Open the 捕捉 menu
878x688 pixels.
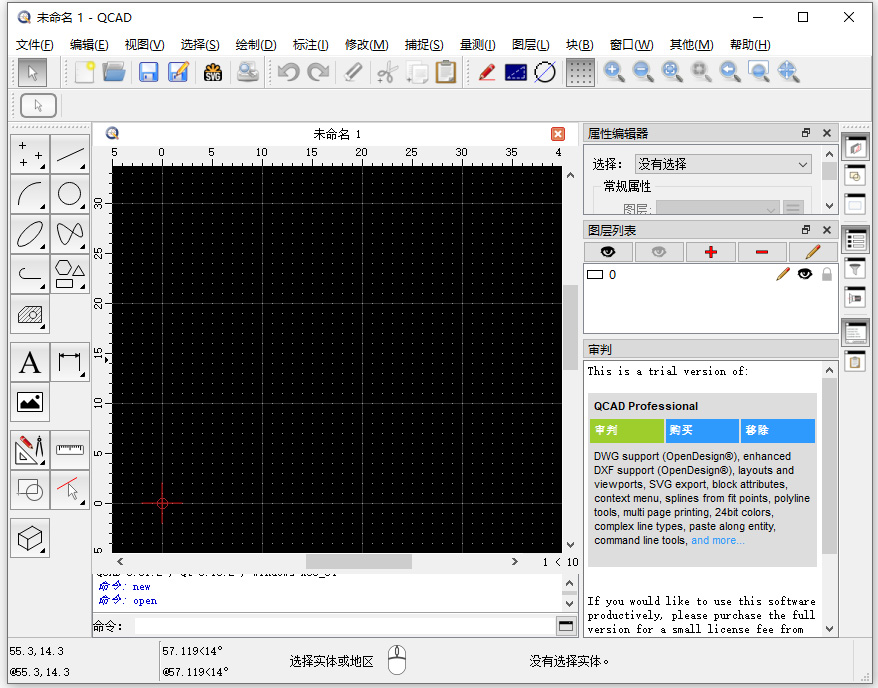point(424,44)
